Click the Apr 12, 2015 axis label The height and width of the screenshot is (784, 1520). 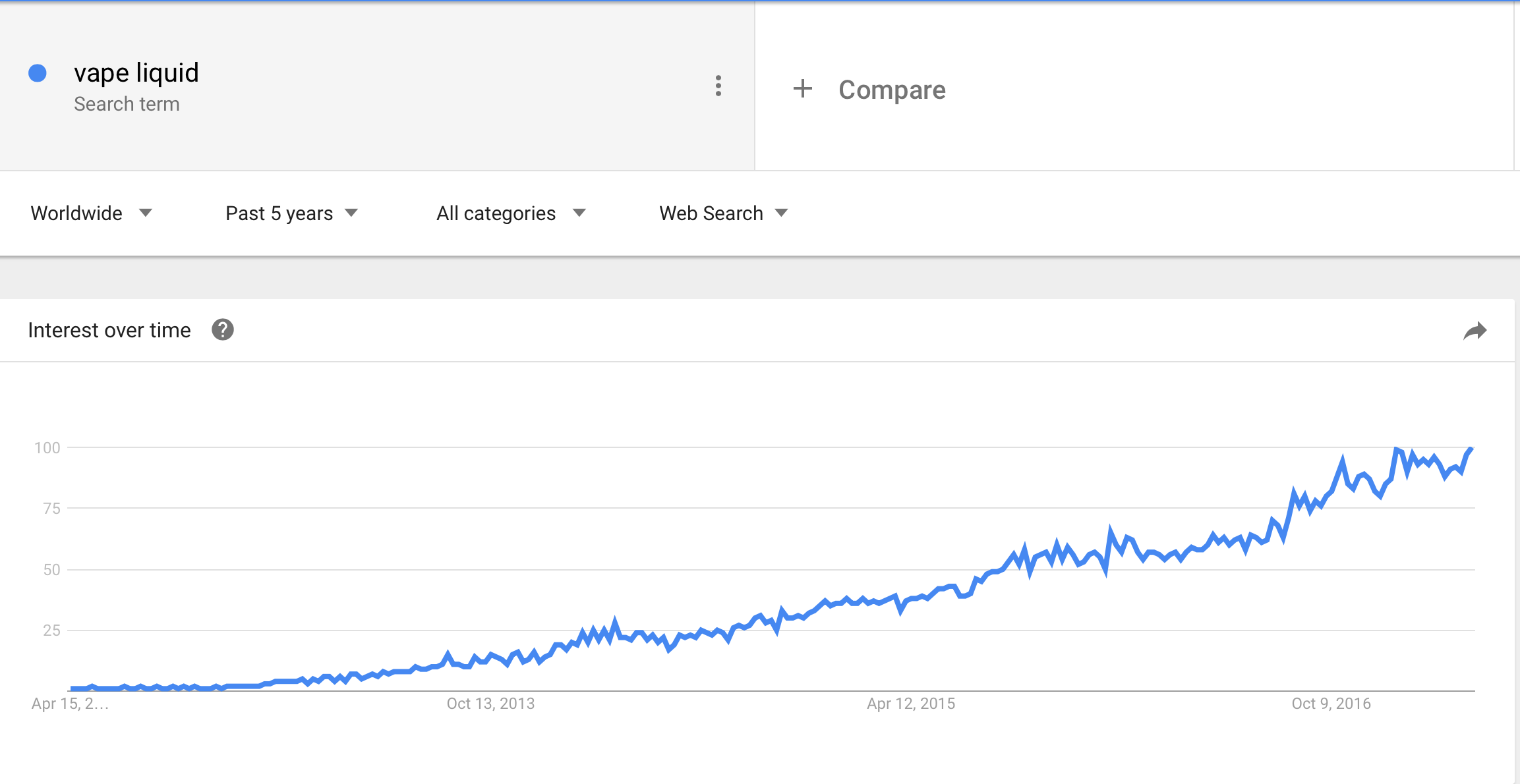(x=911, y=704)
